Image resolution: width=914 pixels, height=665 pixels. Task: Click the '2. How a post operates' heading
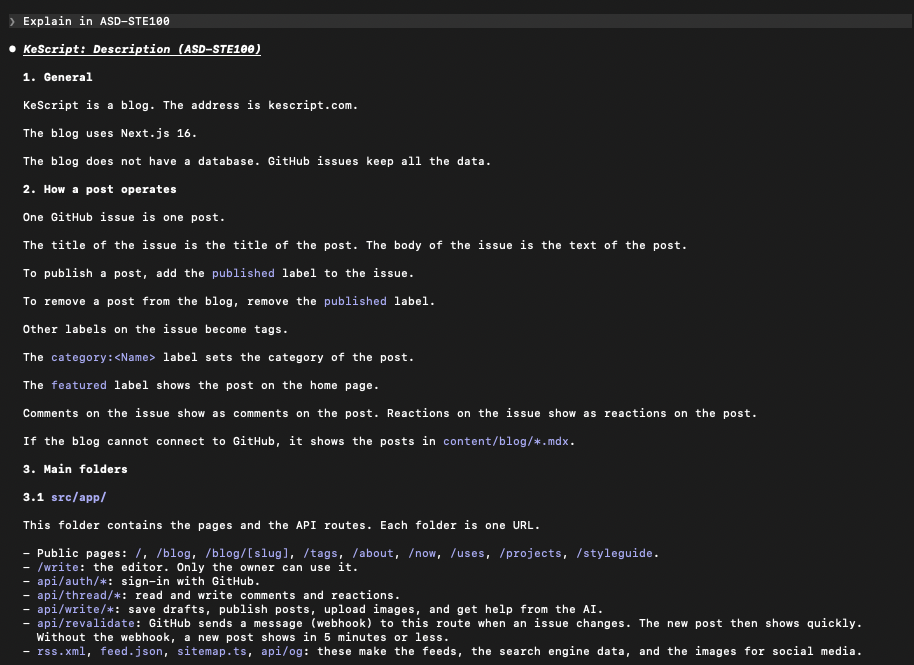100,189
